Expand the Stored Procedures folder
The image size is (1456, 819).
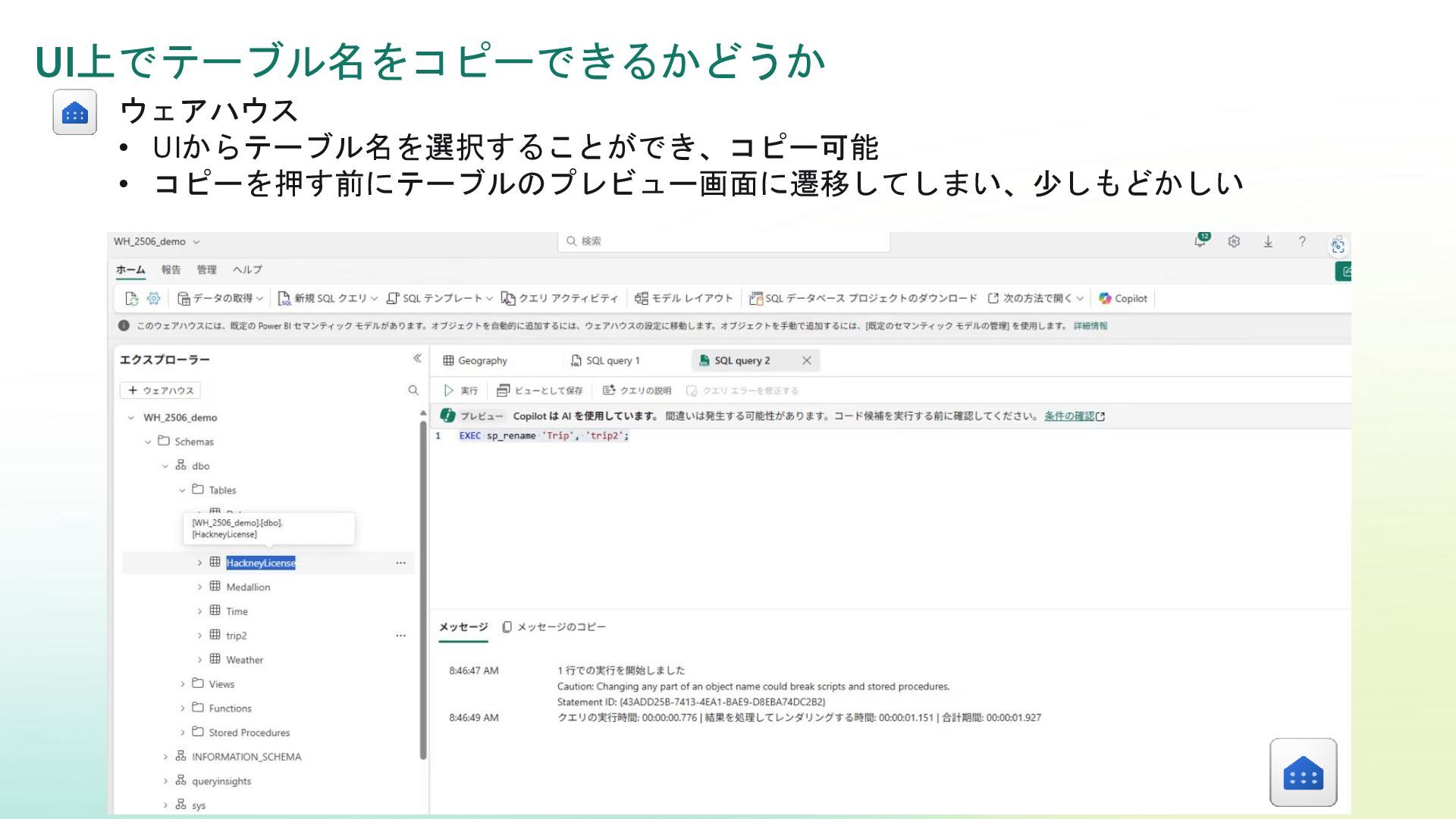(x=182, y=733)
